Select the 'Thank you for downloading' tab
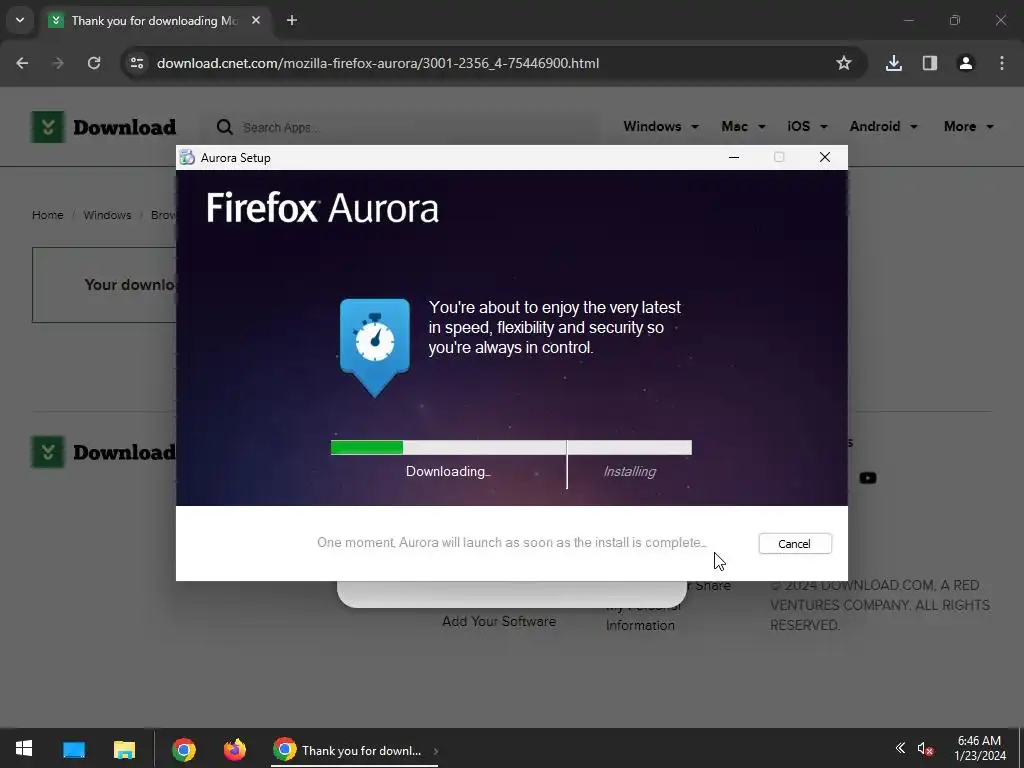The height and width of the screenshot is (768, 1024). pyautogui.click(x=157, y=21)
